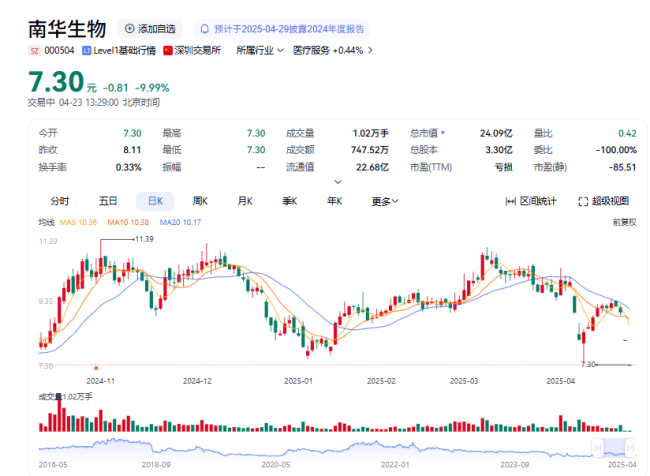
Task: Click the 前复权 price adjustment label
Action: 624,223
